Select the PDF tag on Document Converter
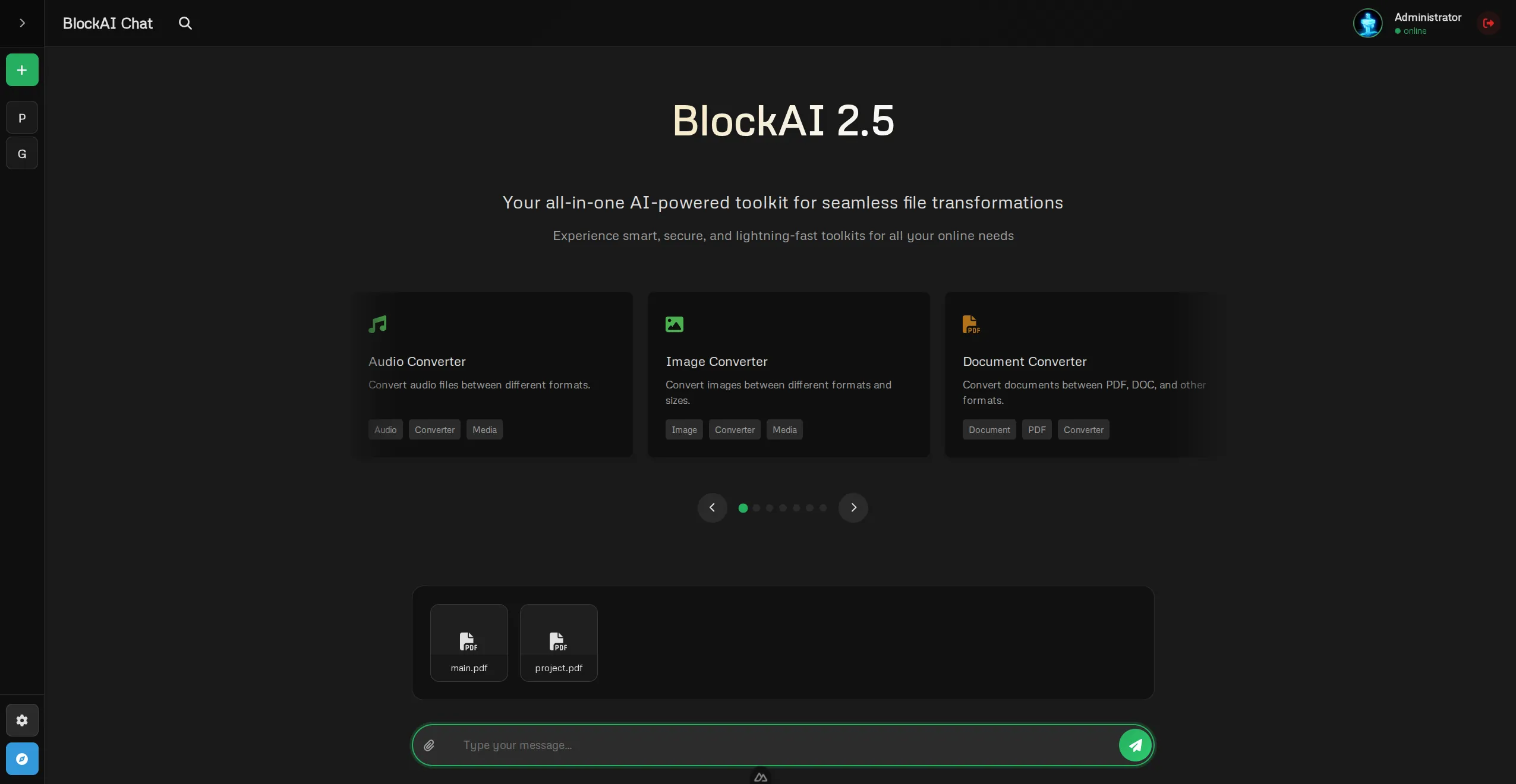Screen dimensions: 1516x784 [1036, 429]
